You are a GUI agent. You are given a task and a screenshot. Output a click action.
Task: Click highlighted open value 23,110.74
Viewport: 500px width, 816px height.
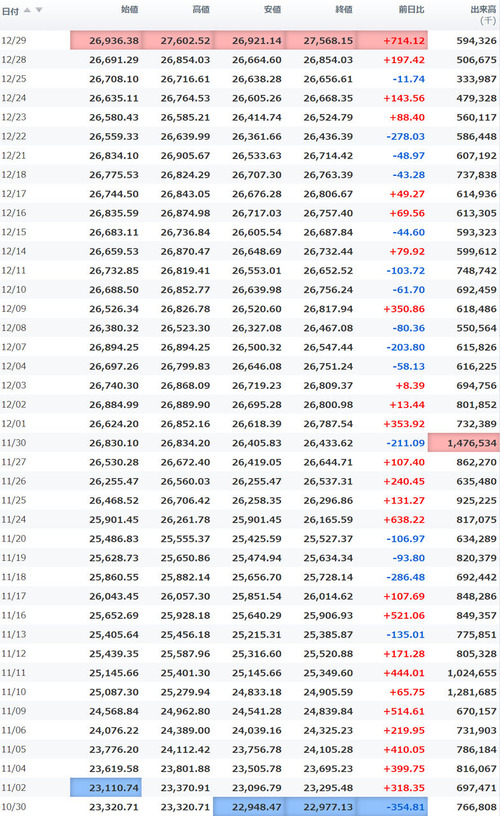pos(114,788)
